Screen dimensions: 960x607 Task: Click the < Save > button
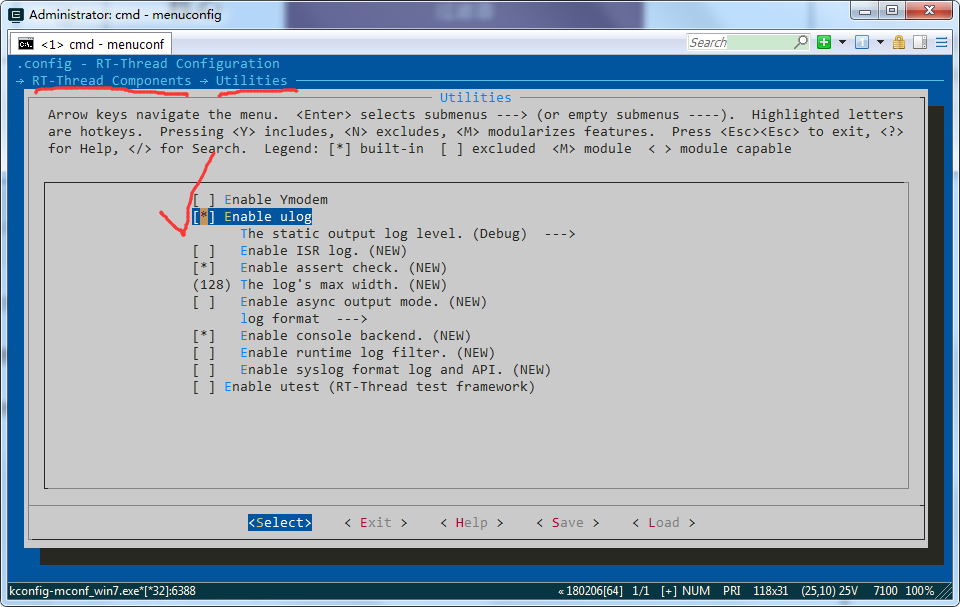point(568,522)
